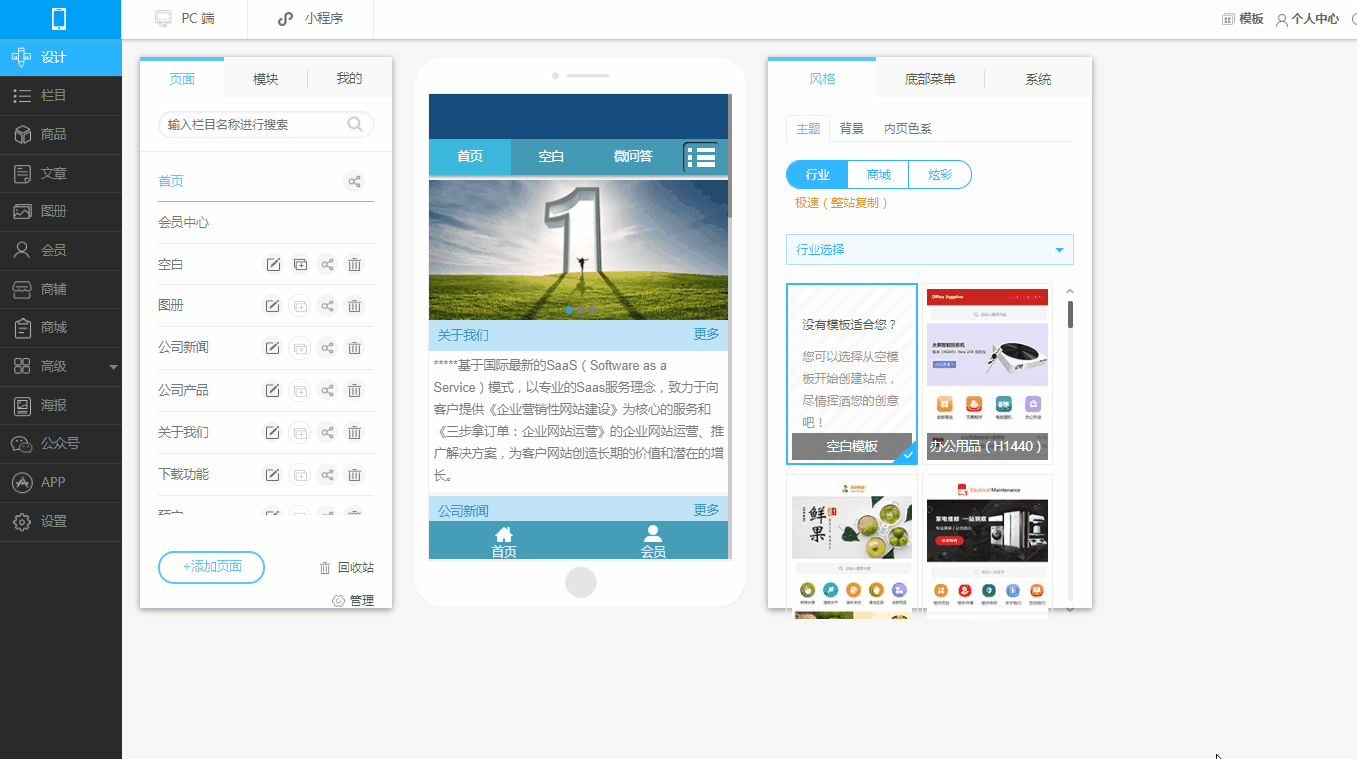The image size is (1357, 759).
Task: Switch to 底部菜单 tab
Action: click(930, 79)
